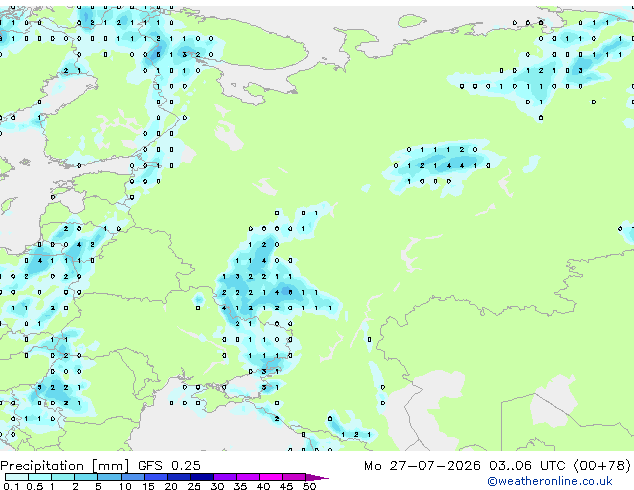Click the 30–35 mm purple legend swatch
Viewport: 634px width, 490px height.
click(x=225, y=477)
